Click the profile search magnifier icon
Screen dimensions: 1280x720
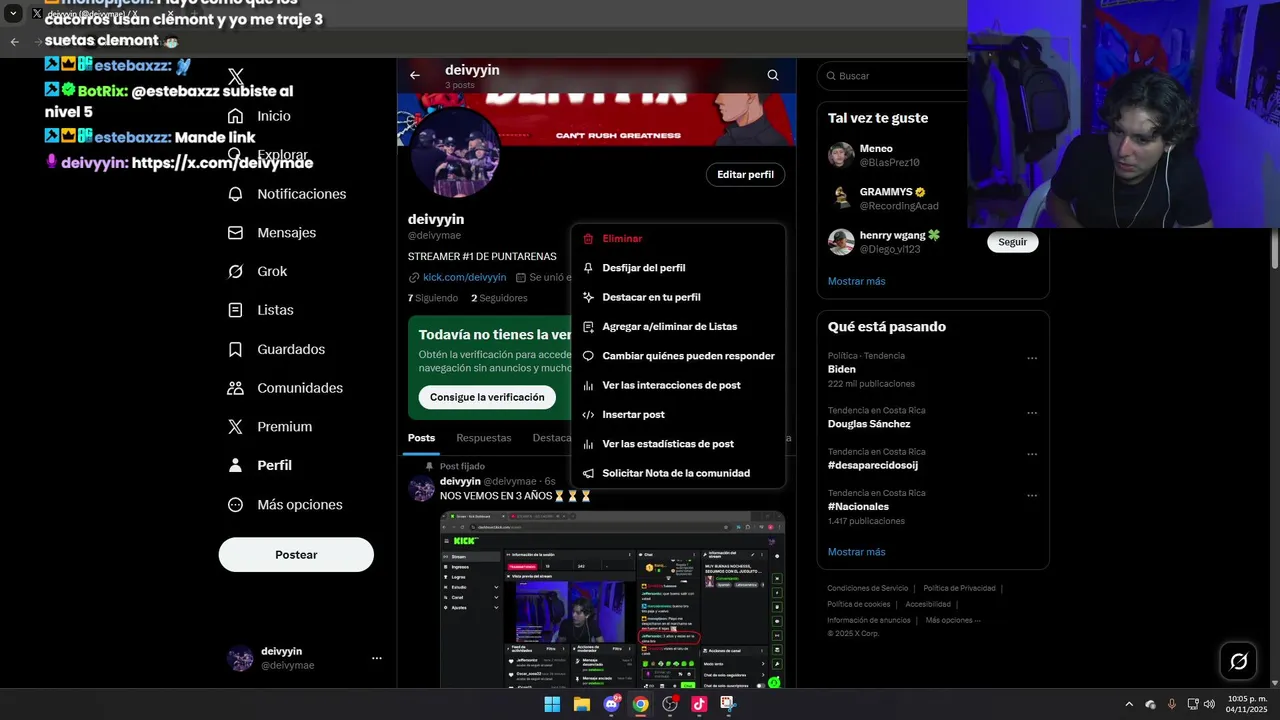coord(773,75)
